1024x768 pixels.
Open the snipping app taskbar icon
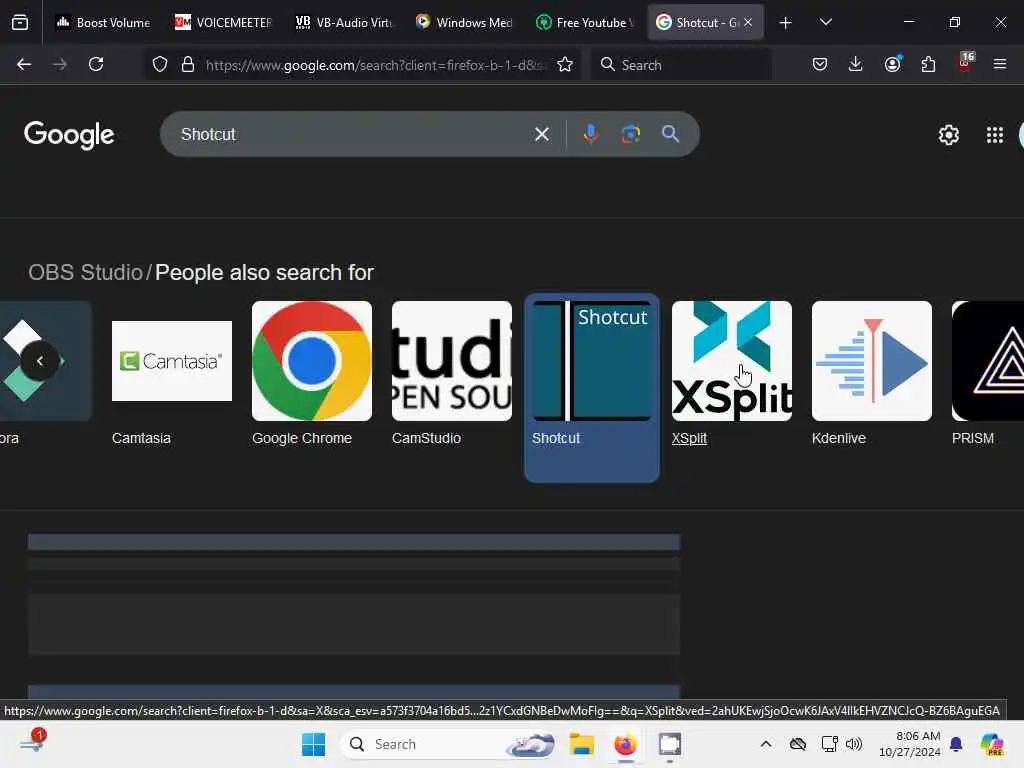pos(670,744)
